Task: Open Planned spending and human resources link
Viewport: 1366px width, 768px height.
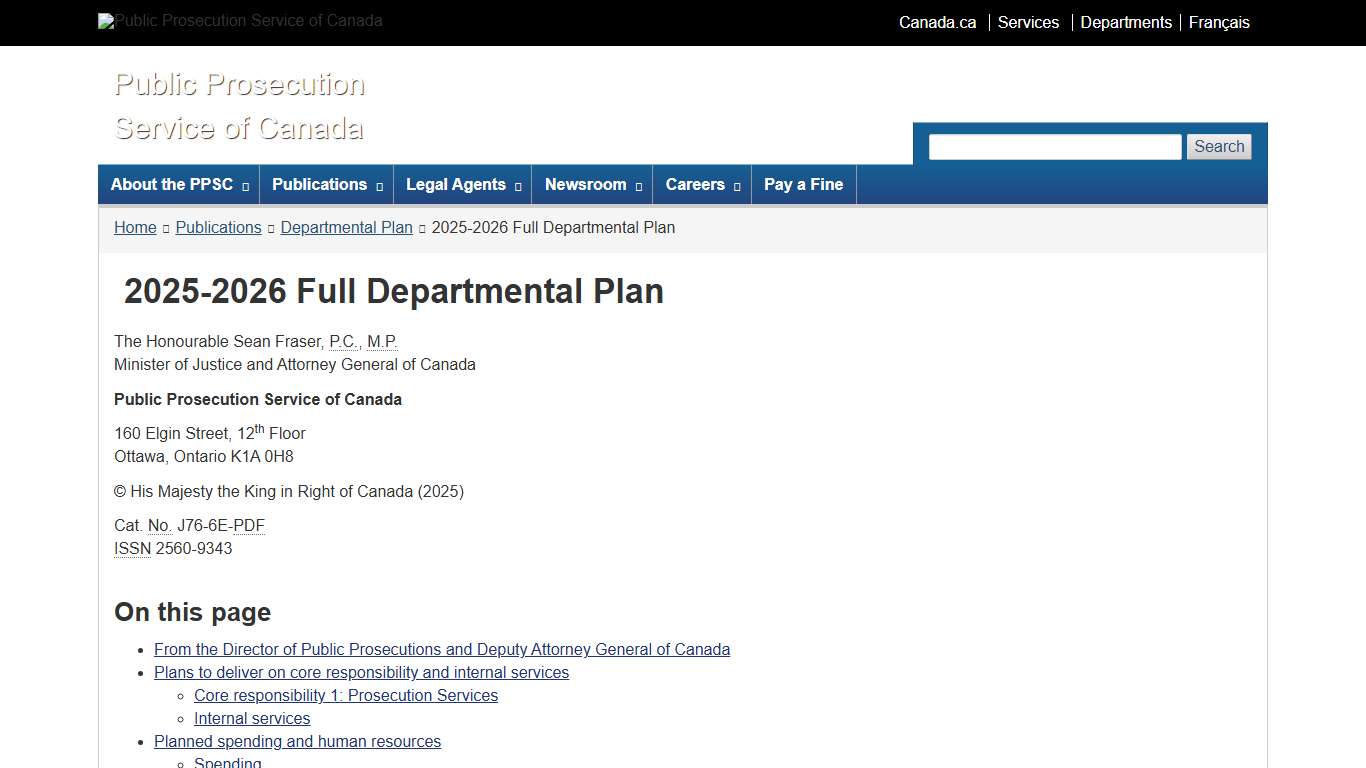Action: 297,741
